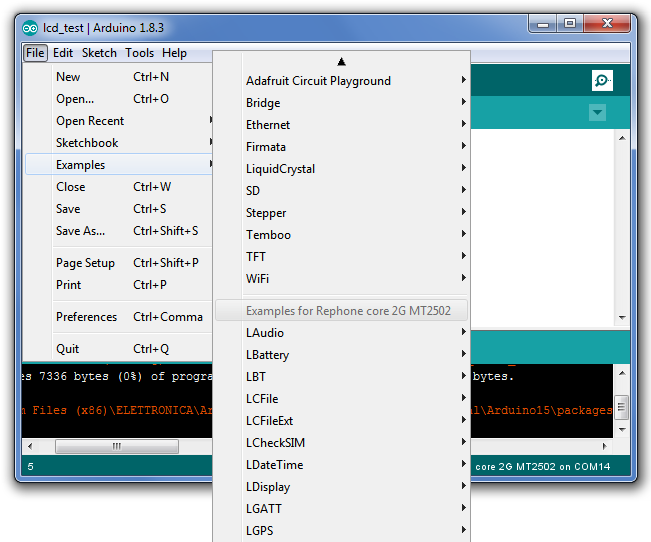Open the Sketch menu
651x542 pixels.
pyautogui.click(x=99, y=53)
